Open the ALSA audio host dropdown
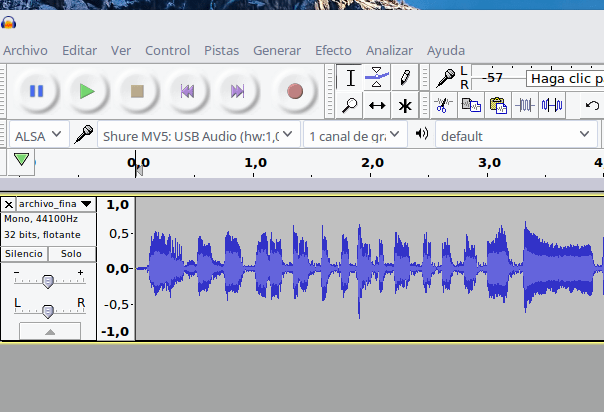 39,134
